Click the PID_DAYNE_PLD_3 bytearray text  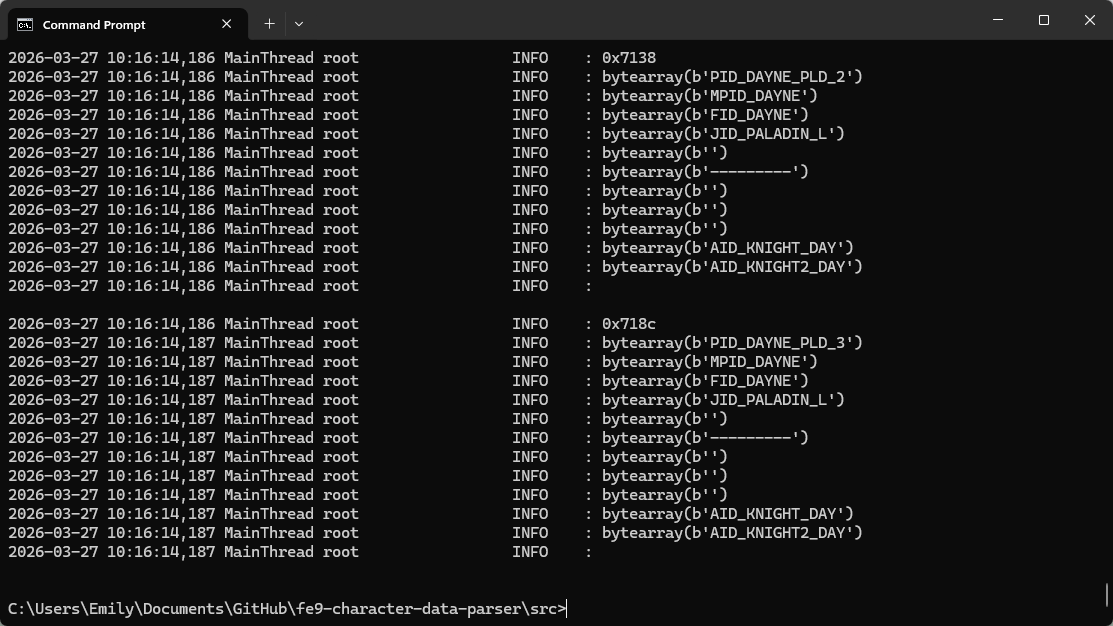(x=731, y=343)
